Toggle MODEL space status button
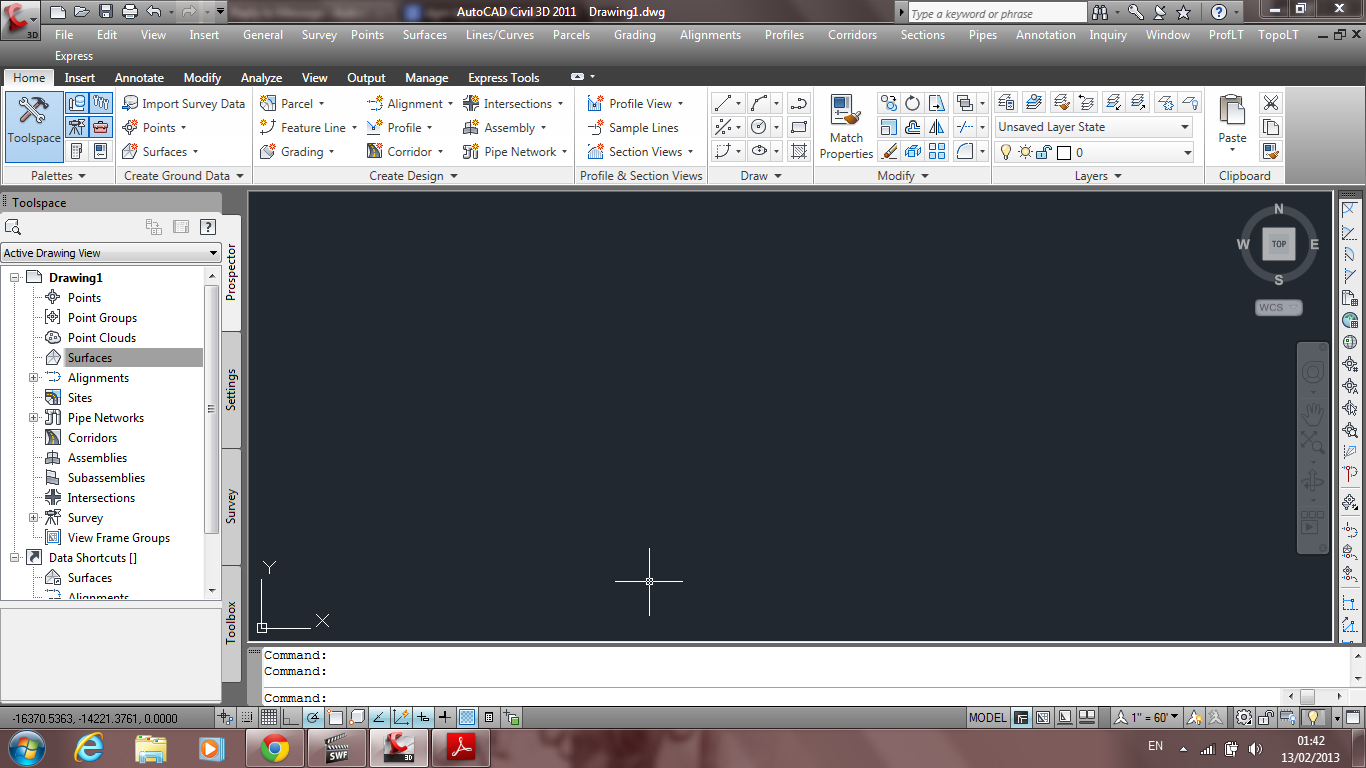1366x768 pixels. (988, 717)
